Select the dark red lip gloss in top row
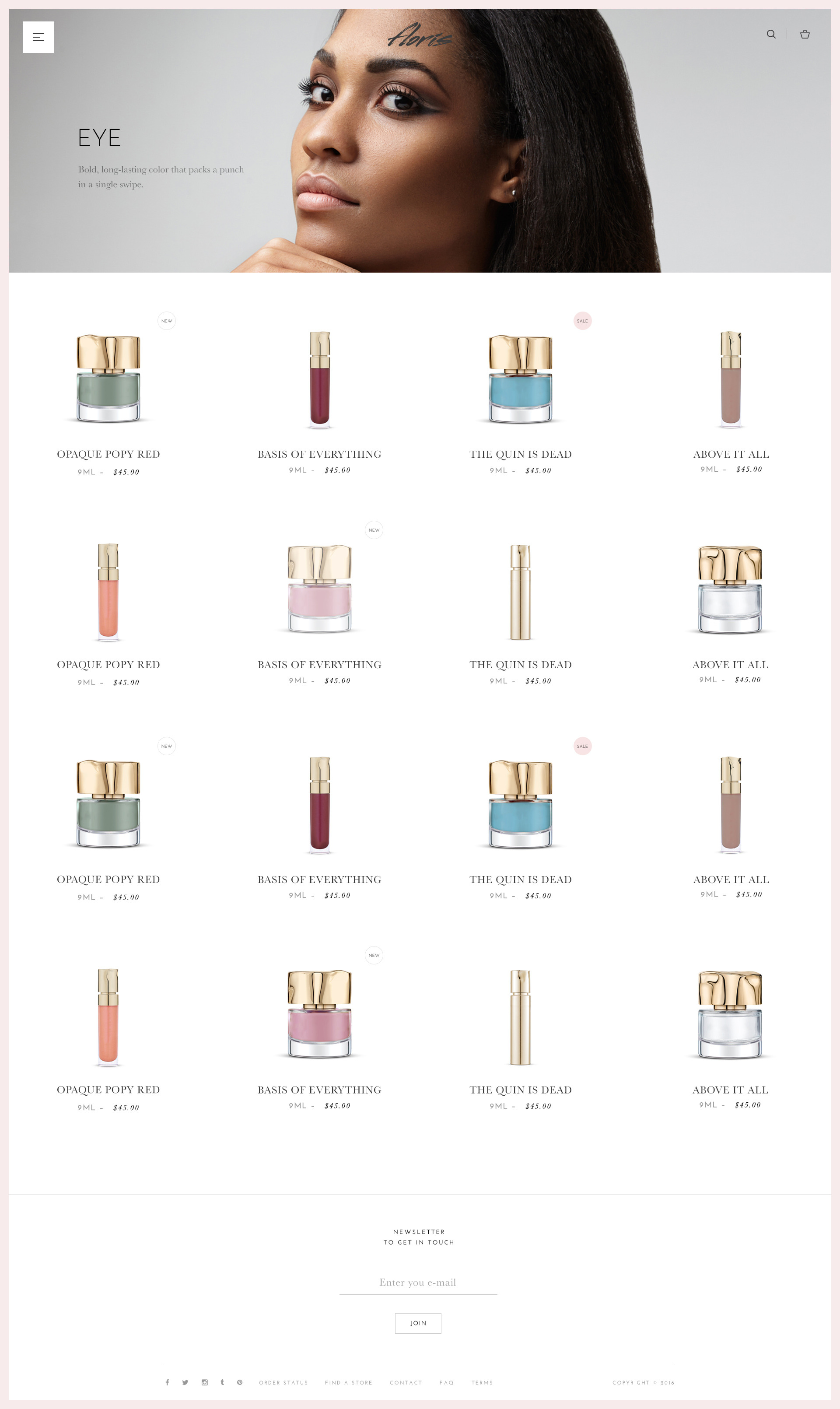840x1409 pixels. pyautogui.click(x=320, y=379)
